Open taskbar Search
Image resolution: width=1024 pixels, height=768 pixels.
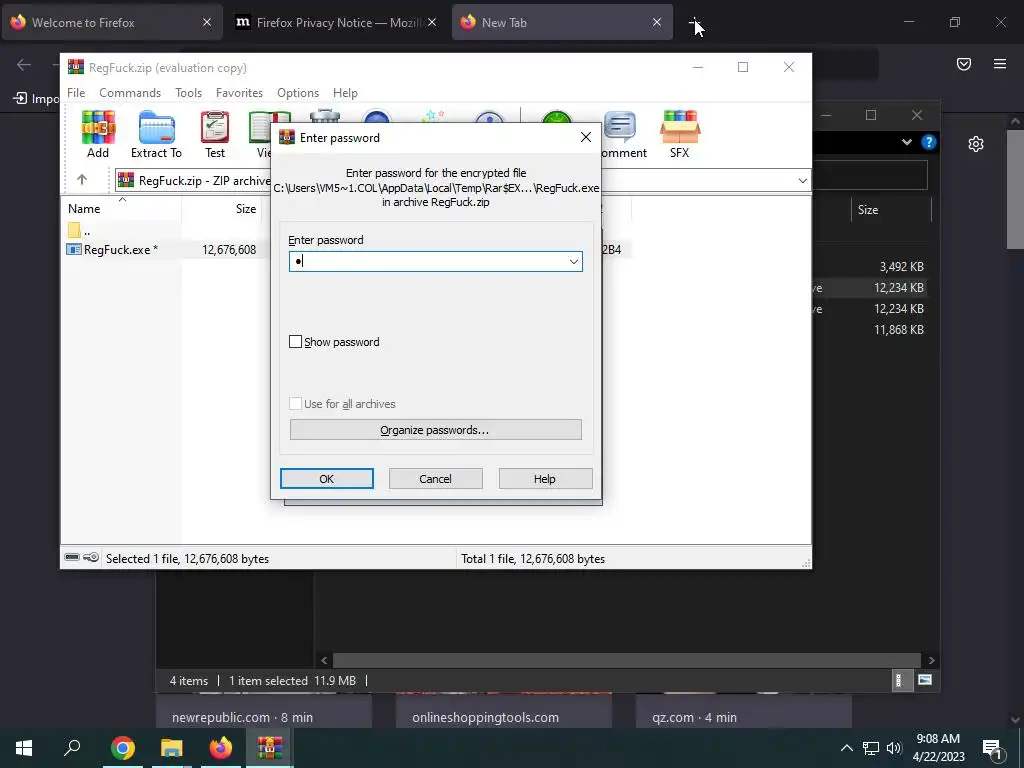[72, 748]
